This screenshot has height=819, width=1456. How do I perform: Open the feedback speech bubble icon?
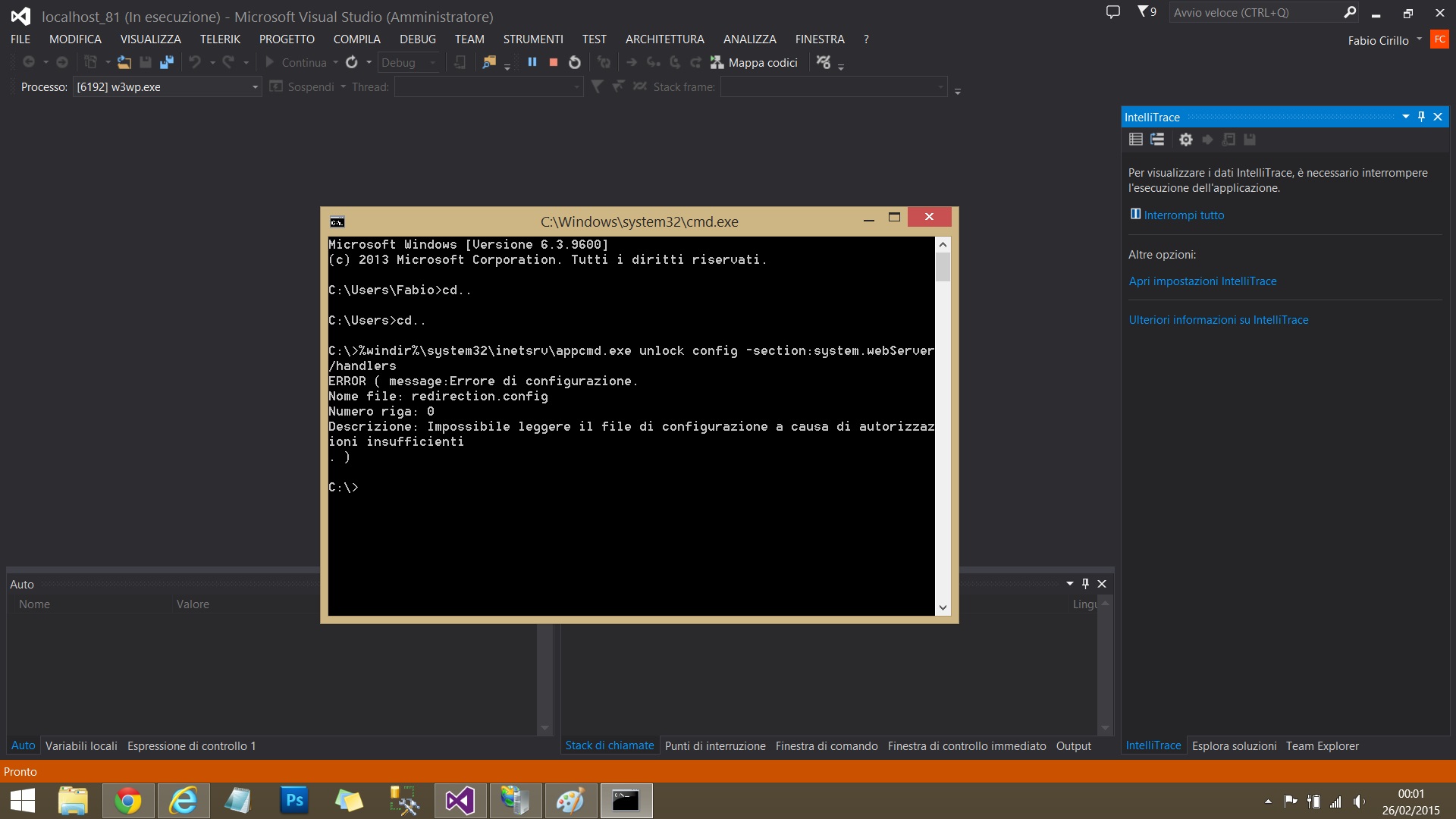tap(1112, 12)
